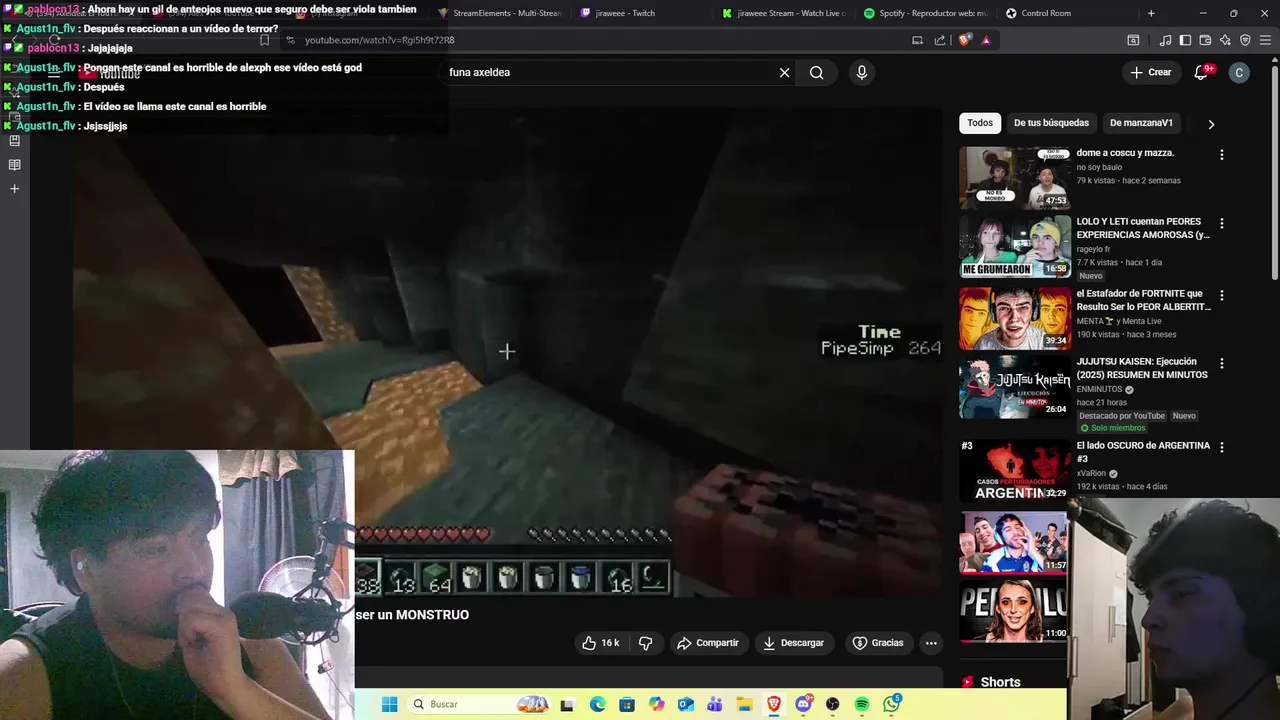Open 'El lado OSCURO de ARGENTINA #3' title
The image size is (1280, 720).
[1143, 452]
